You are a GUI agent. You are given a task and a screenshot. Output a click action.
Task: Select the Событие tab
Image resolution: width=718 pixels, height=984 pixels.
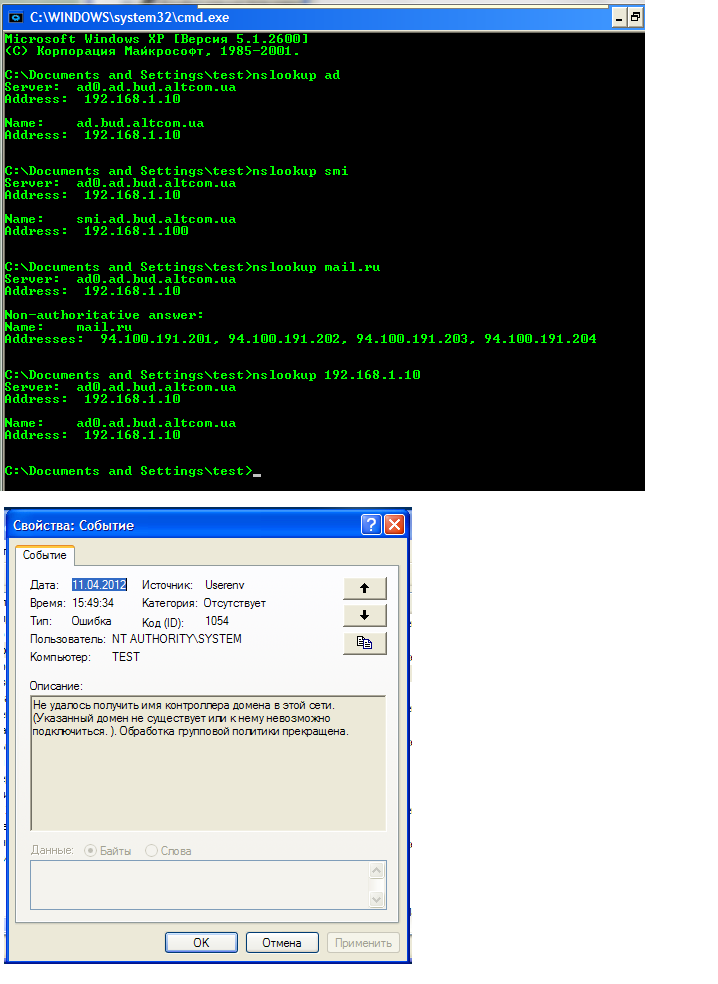pos(45,555)
